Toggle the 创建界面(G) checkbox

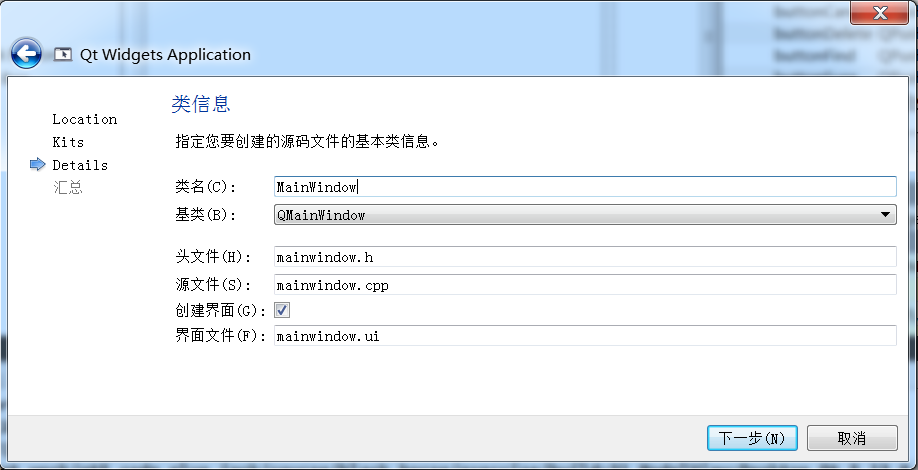click(282, 310)
